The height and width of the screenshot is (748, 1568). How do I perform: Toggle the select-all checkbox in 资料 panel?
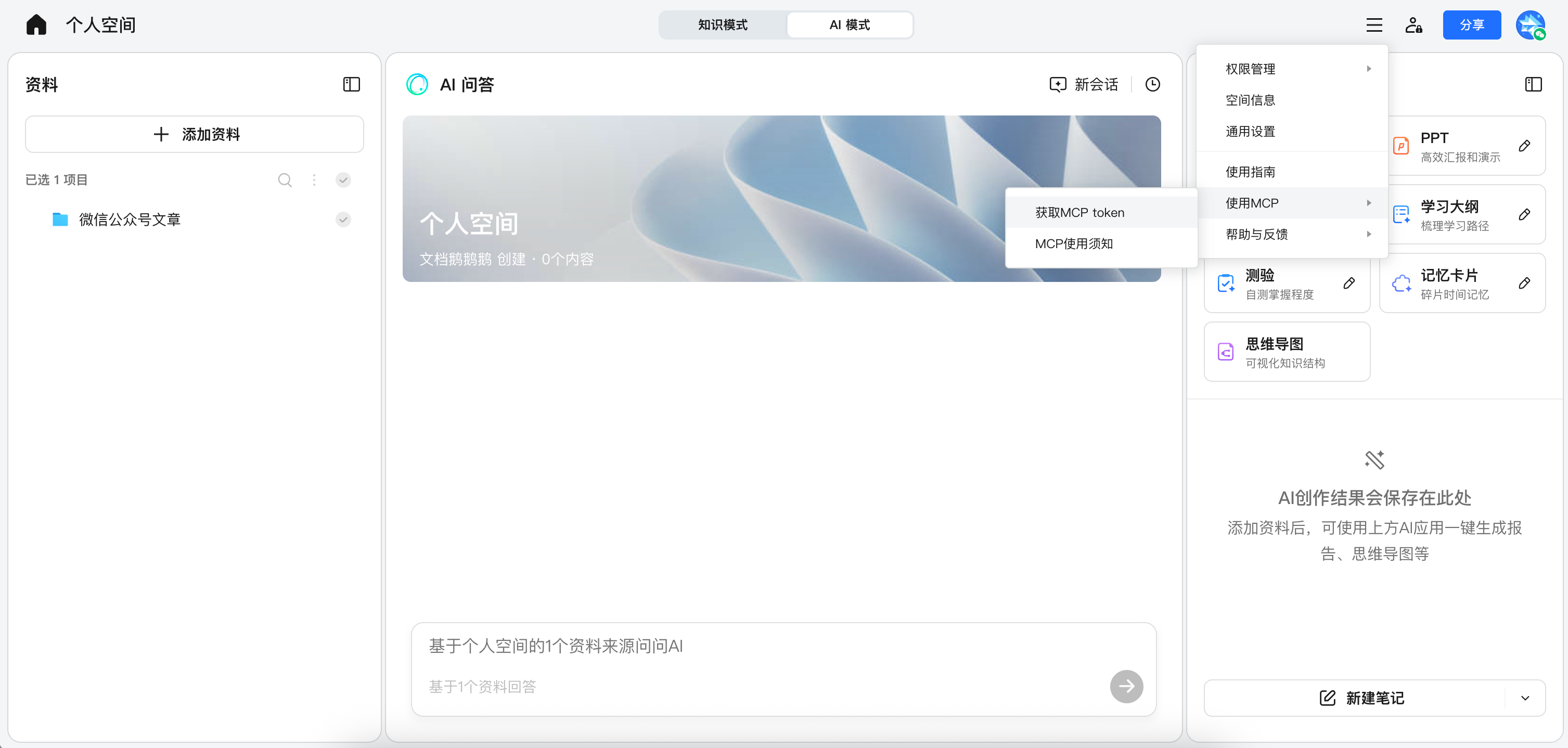pyautogui.click(x=343, y=180)
